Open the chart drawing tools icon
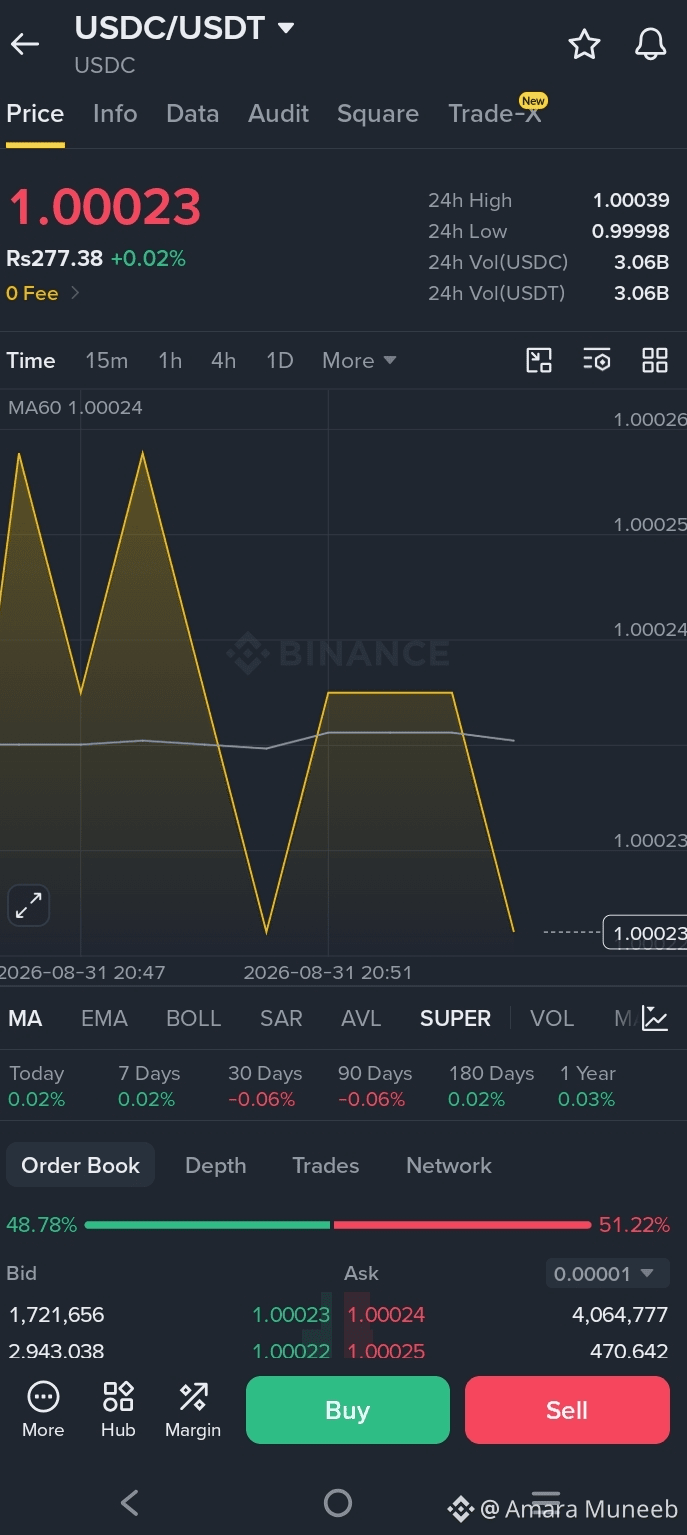Image resolution: width=687 pixels, height=1535 pixels. coord(539,361)
